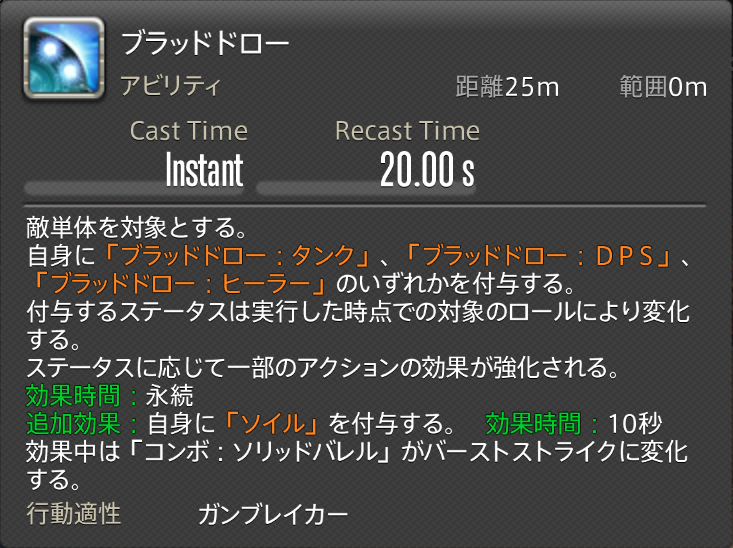Viewport: 733px width, 548px height.
Task: Click the recast time gauge bar
Action: 366,188
